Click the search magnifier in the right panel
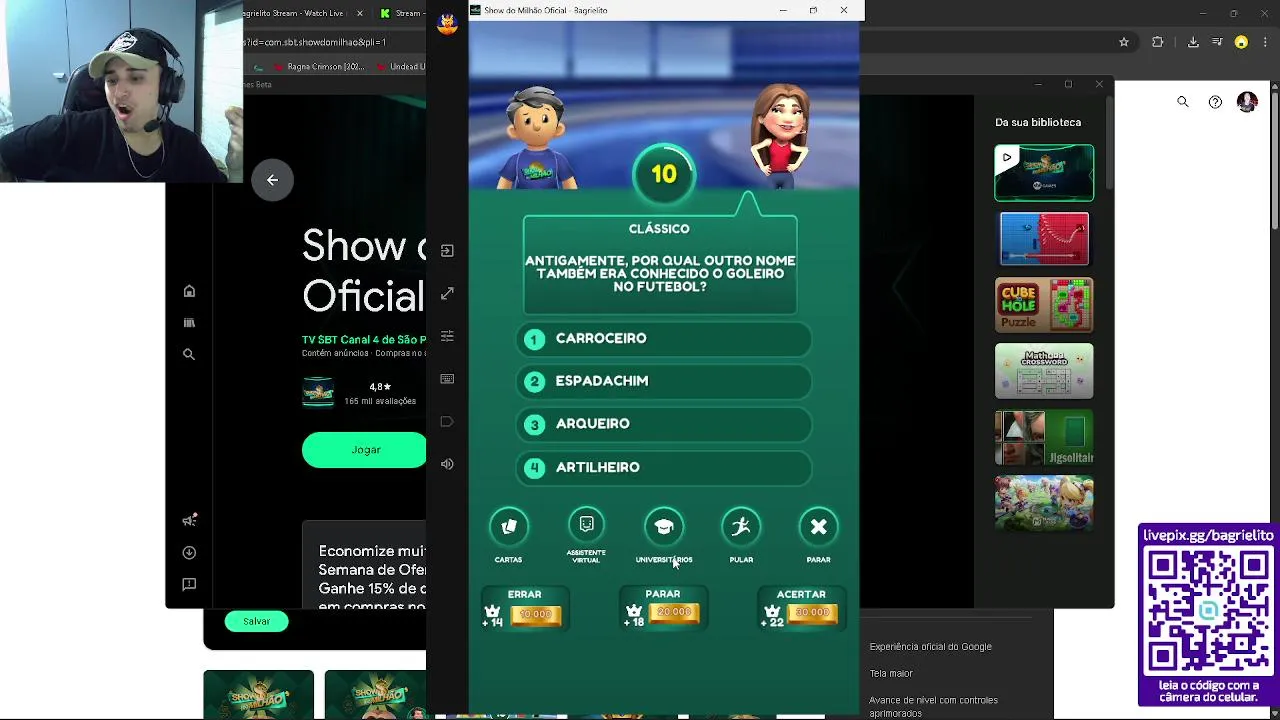Viewport: 1280px width, 720px height. pyautogui.click(x=1183, y=102)
